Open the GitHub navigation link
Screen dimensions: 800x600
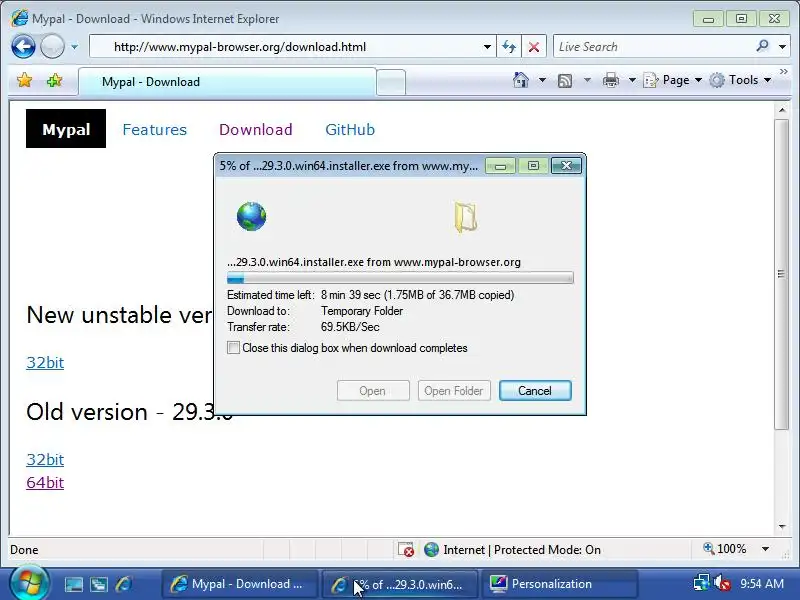tap(350, 130)
